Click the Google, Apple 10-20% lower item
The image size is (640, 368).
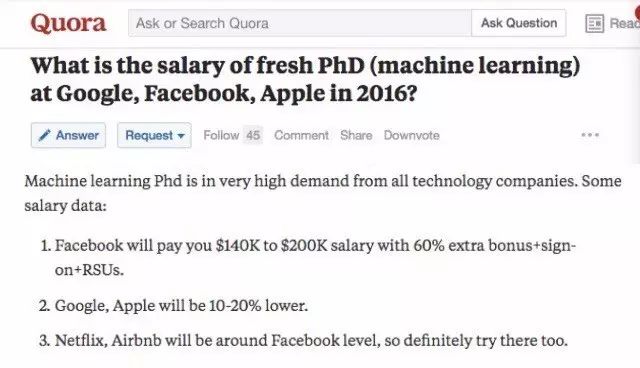point(173,305)
